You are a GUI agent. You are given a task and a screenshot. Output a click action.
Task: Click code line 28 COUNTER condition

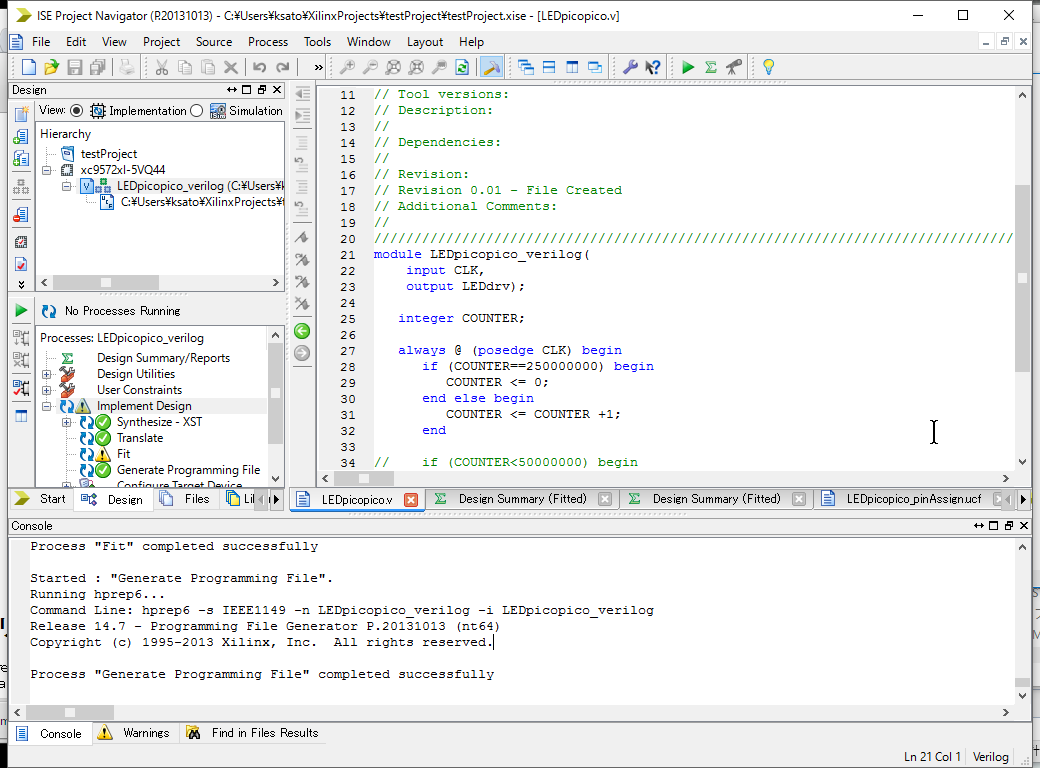coord(525,366)
